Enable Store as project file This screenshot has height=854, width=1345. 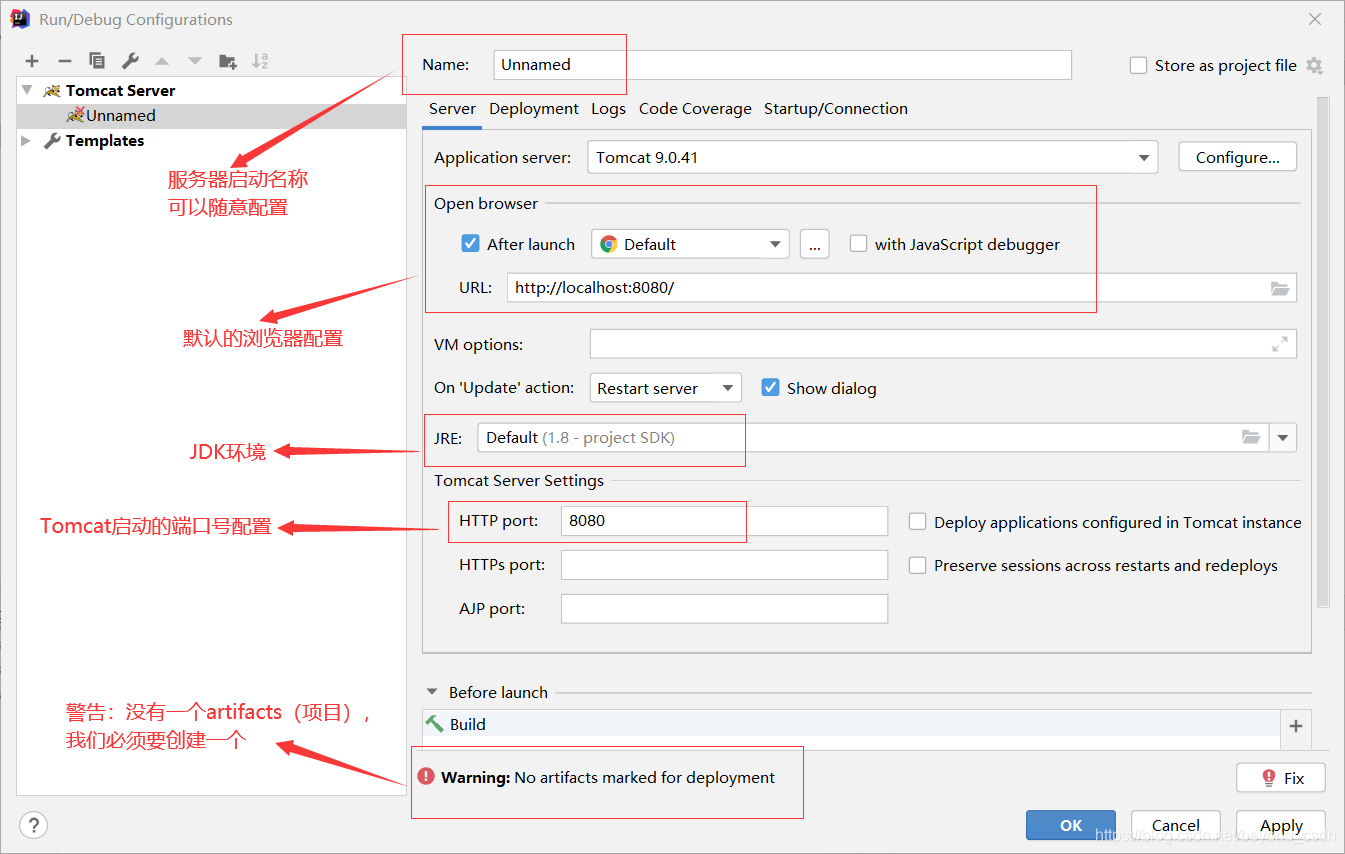1138,65
